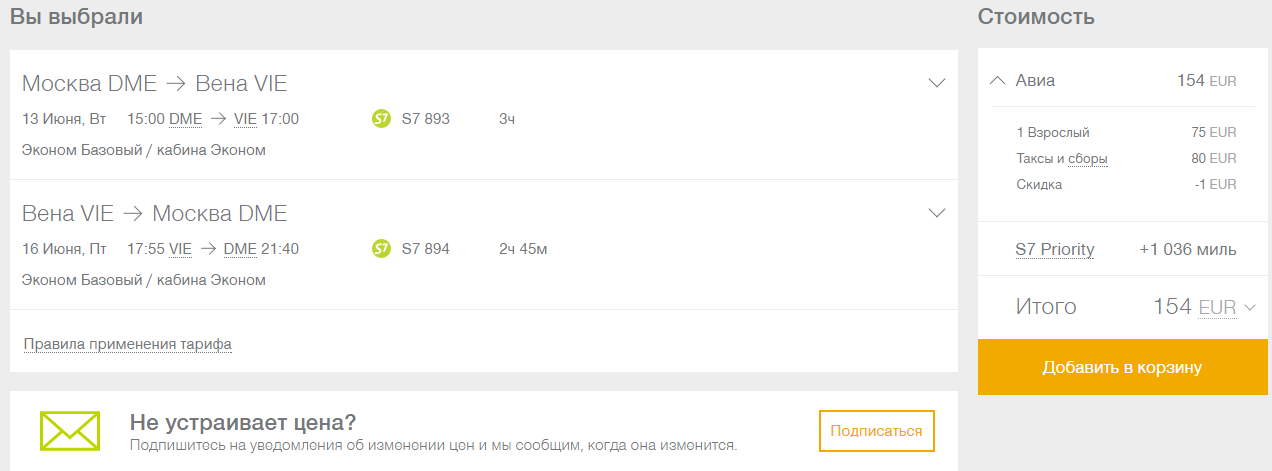
Task: Add the flight with Добавить в корзину
Action: pyautogui.click(x=1123, y=367)
